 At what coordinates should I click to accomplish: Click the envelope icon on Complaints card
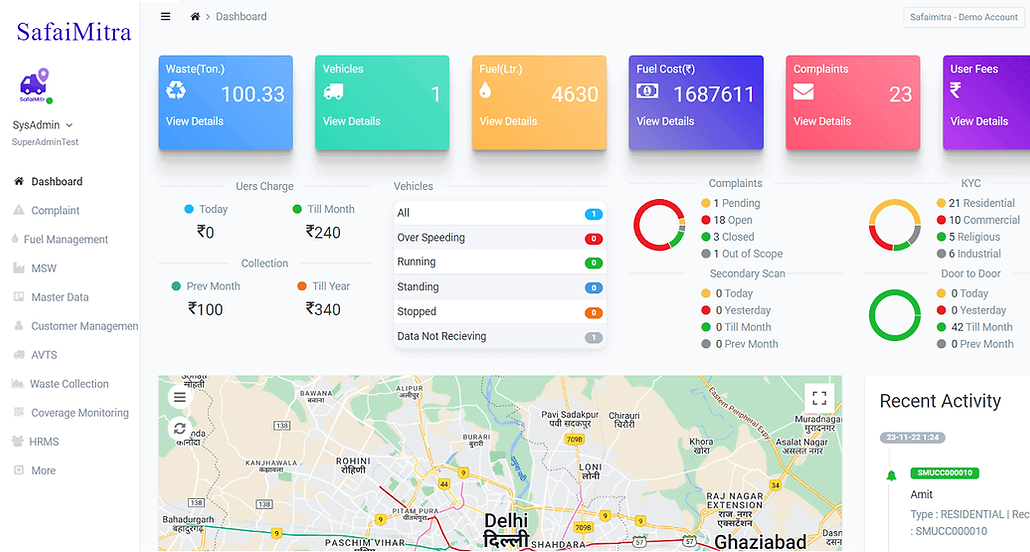point(803,92)
